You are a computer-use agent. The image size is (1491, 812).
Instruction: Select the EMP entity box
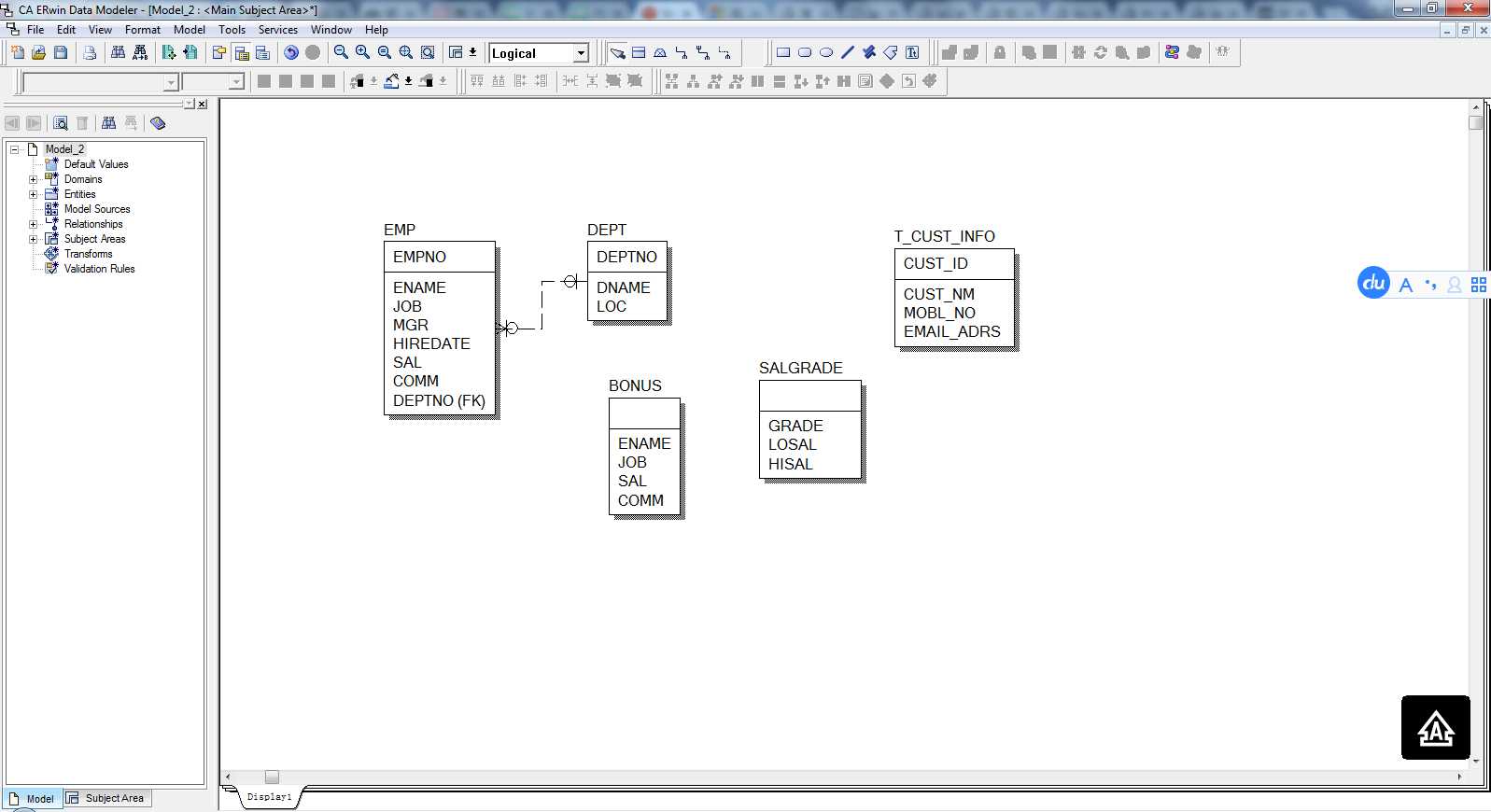[x=439, y=329]
